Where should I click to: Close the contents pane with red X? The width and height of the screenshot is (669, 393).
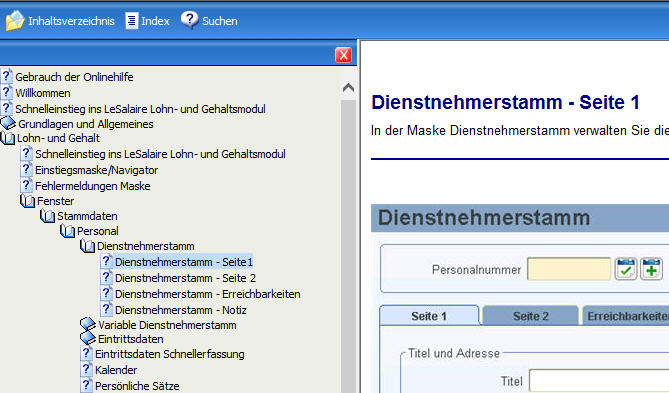pos(343,55)
